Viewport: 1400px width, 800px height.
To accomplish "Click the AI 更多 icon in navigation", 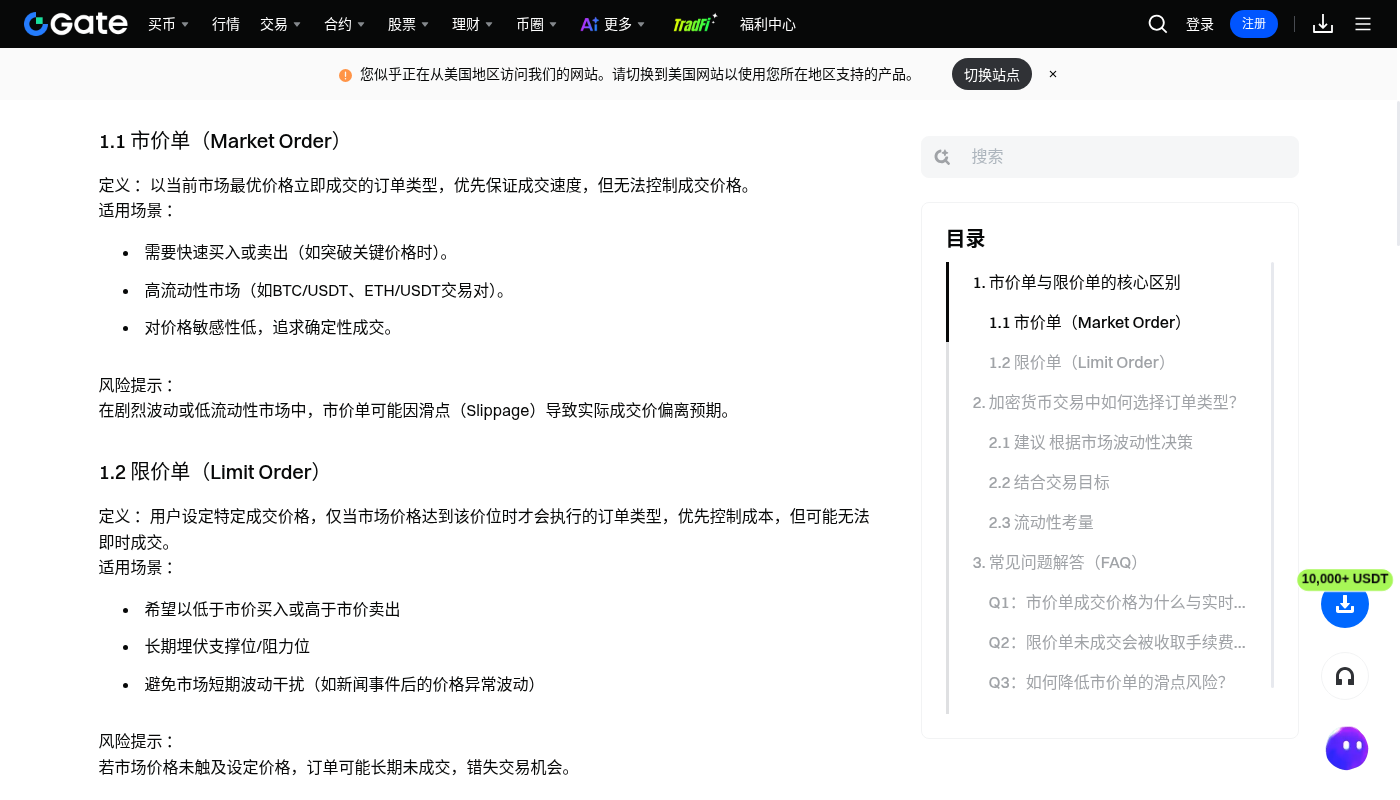I will click(x=589, y=24).
